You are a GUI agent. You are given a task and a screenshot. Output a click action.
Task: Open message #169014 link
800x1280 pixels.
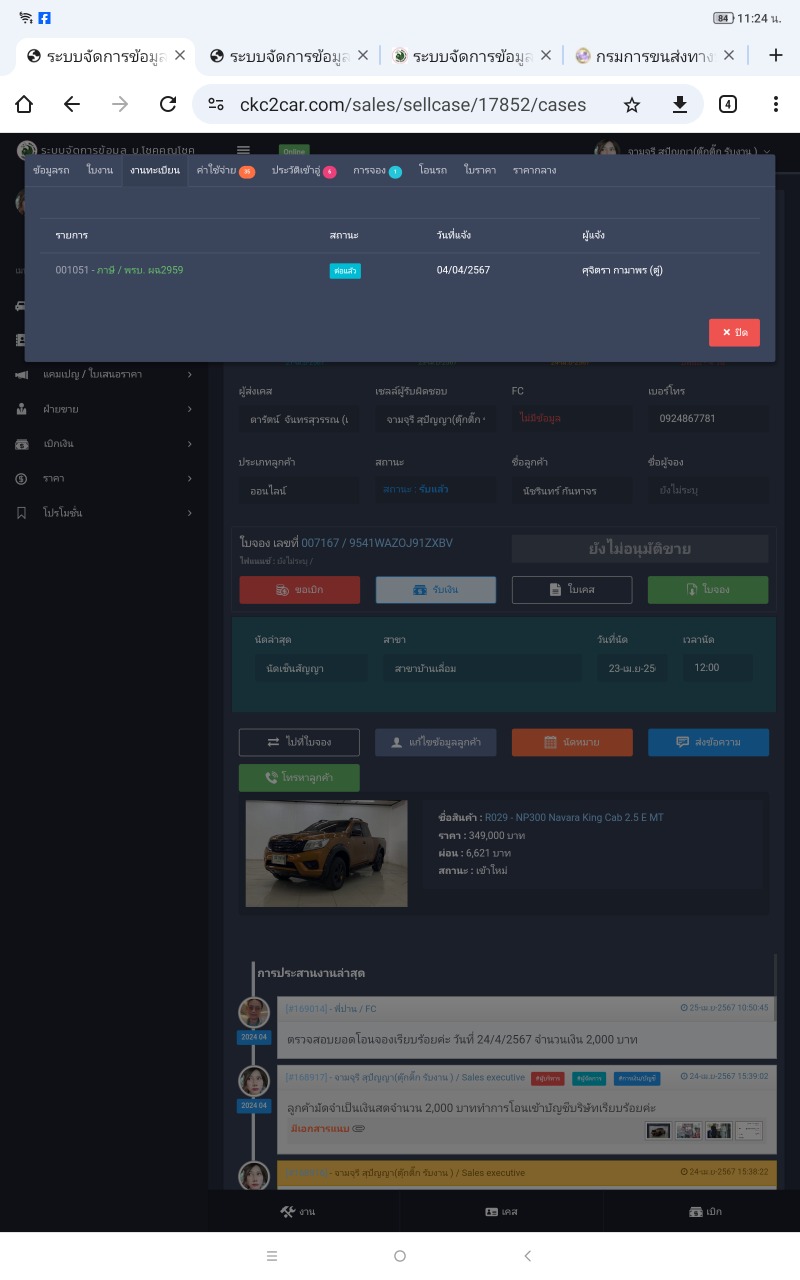[307, 1008]
